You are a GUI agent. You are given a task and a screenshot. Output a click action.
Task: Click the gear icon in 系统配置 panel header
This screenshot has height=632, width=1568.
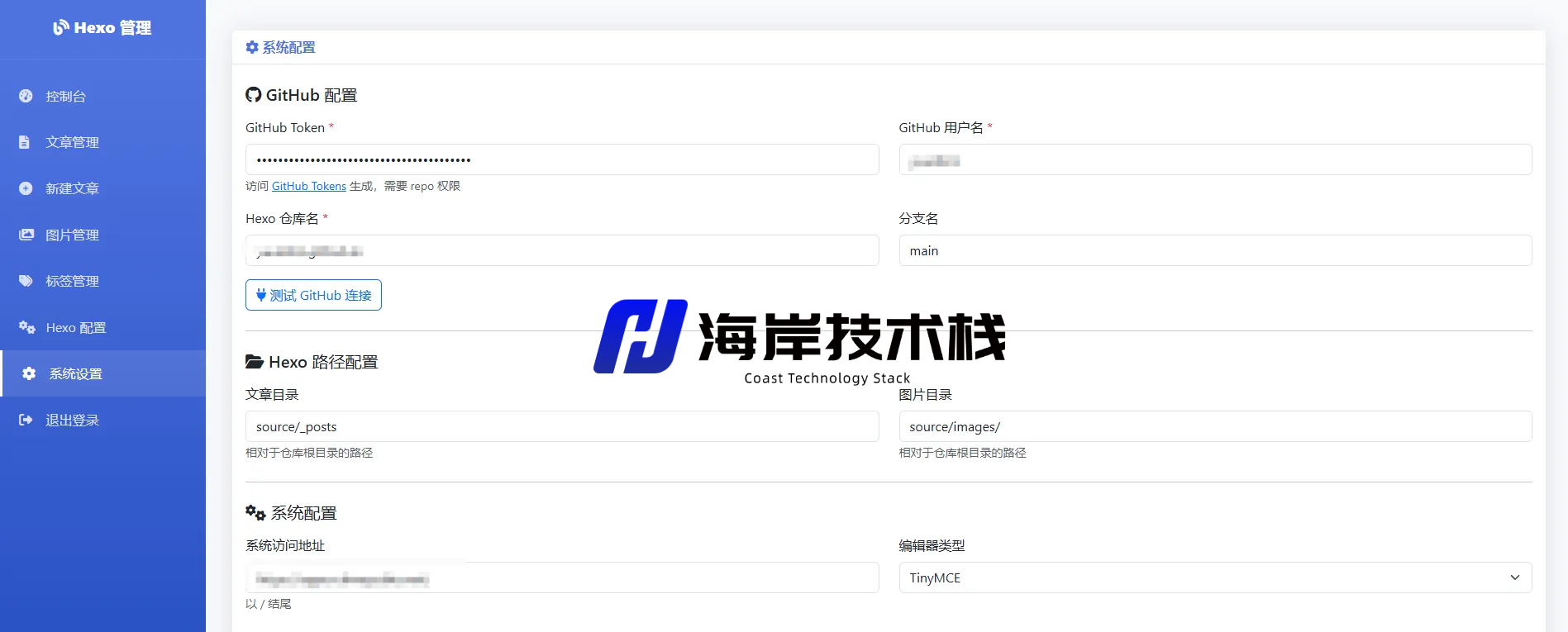(x=252, y=47)
